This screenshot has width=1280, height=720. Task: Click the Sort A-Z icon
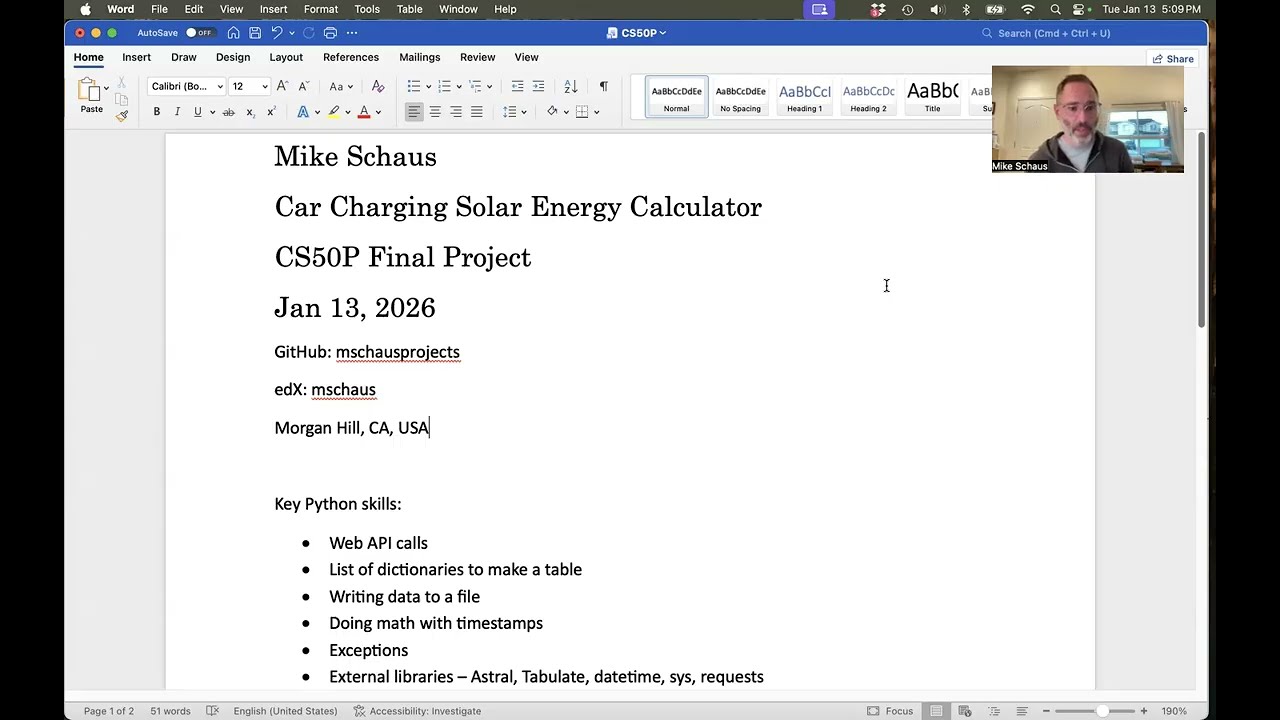point(570,86)
